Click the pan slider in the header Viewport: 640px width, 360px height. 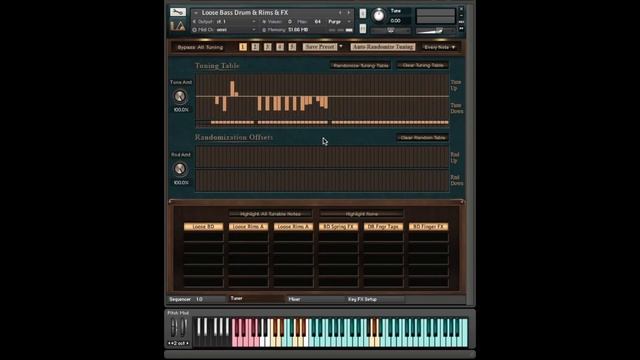[x=391, y=30]
